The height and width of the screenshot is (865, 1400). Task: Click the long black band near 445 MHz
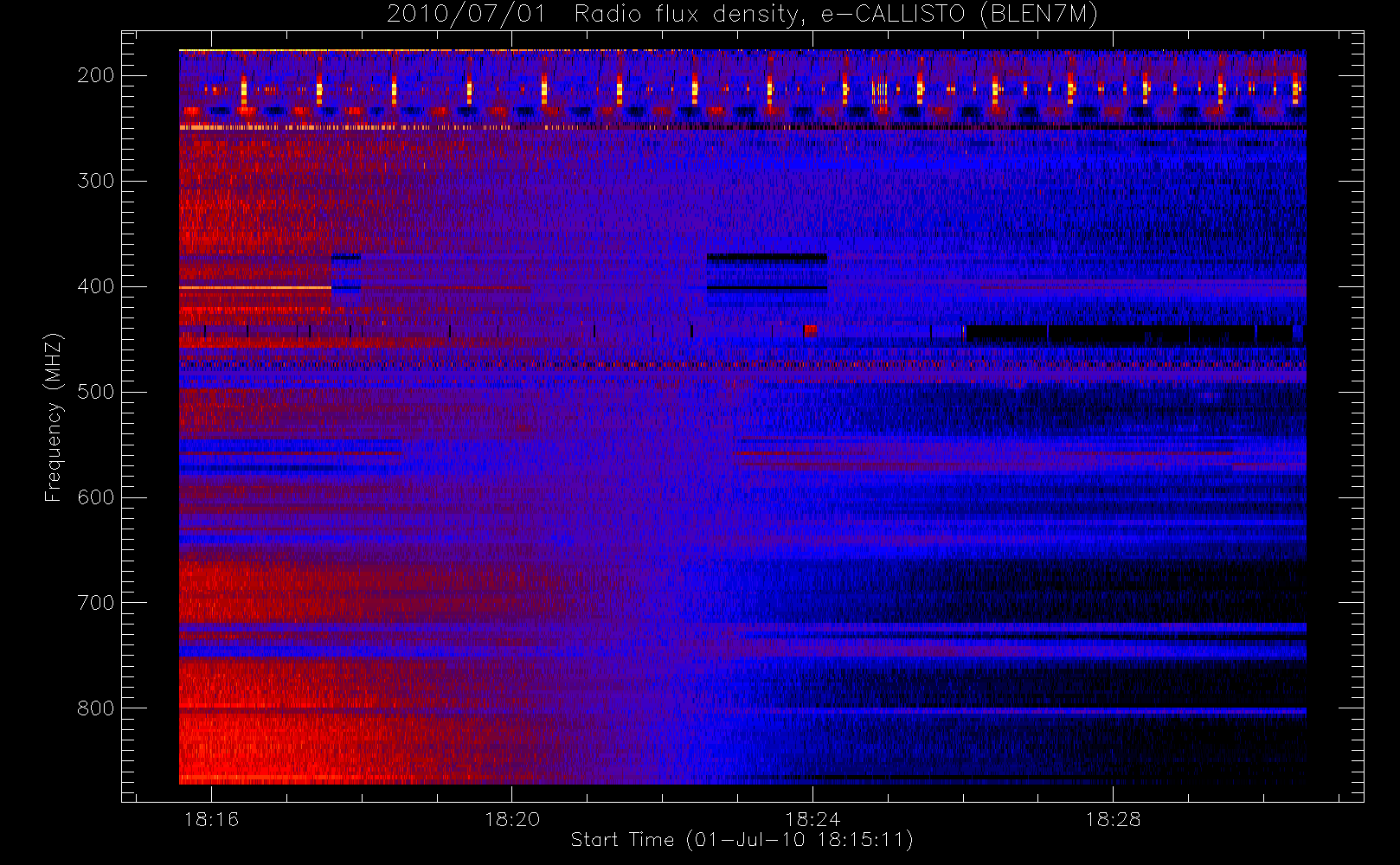[1129, 334]
